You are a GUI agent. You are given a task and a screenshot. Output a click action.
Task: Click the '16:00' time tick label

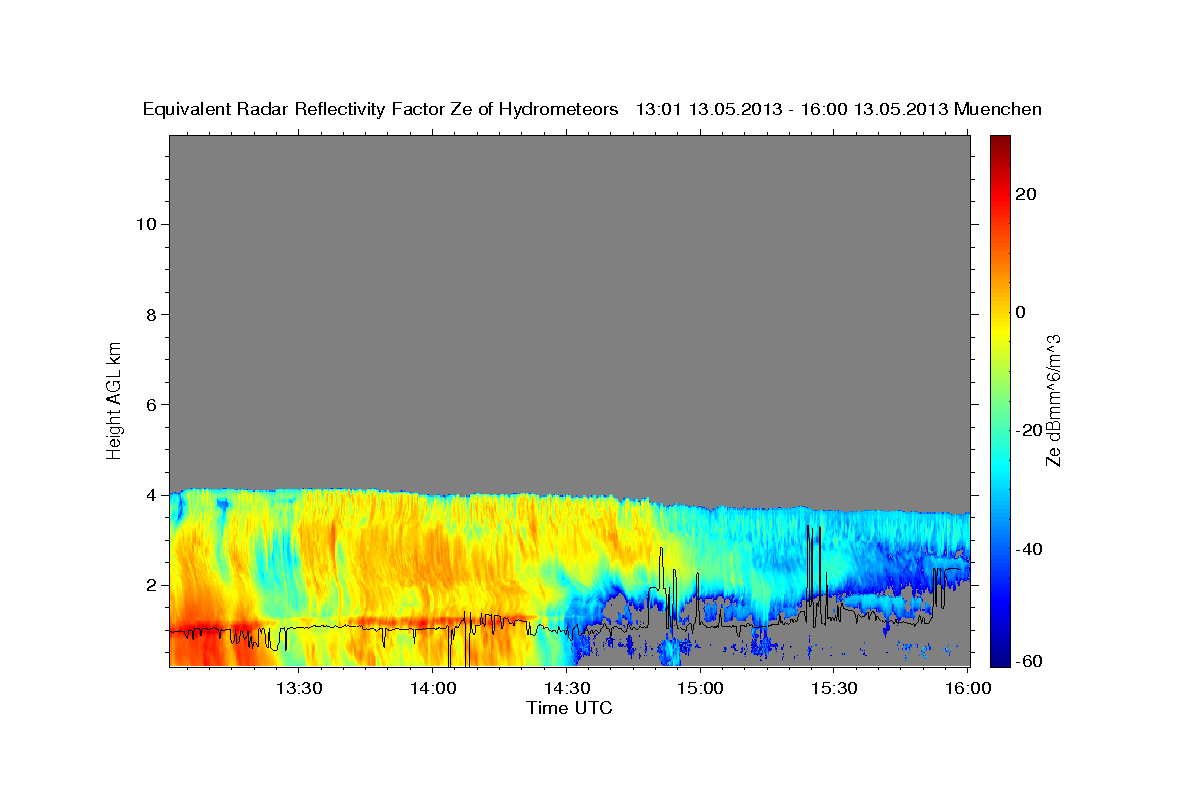968,688
